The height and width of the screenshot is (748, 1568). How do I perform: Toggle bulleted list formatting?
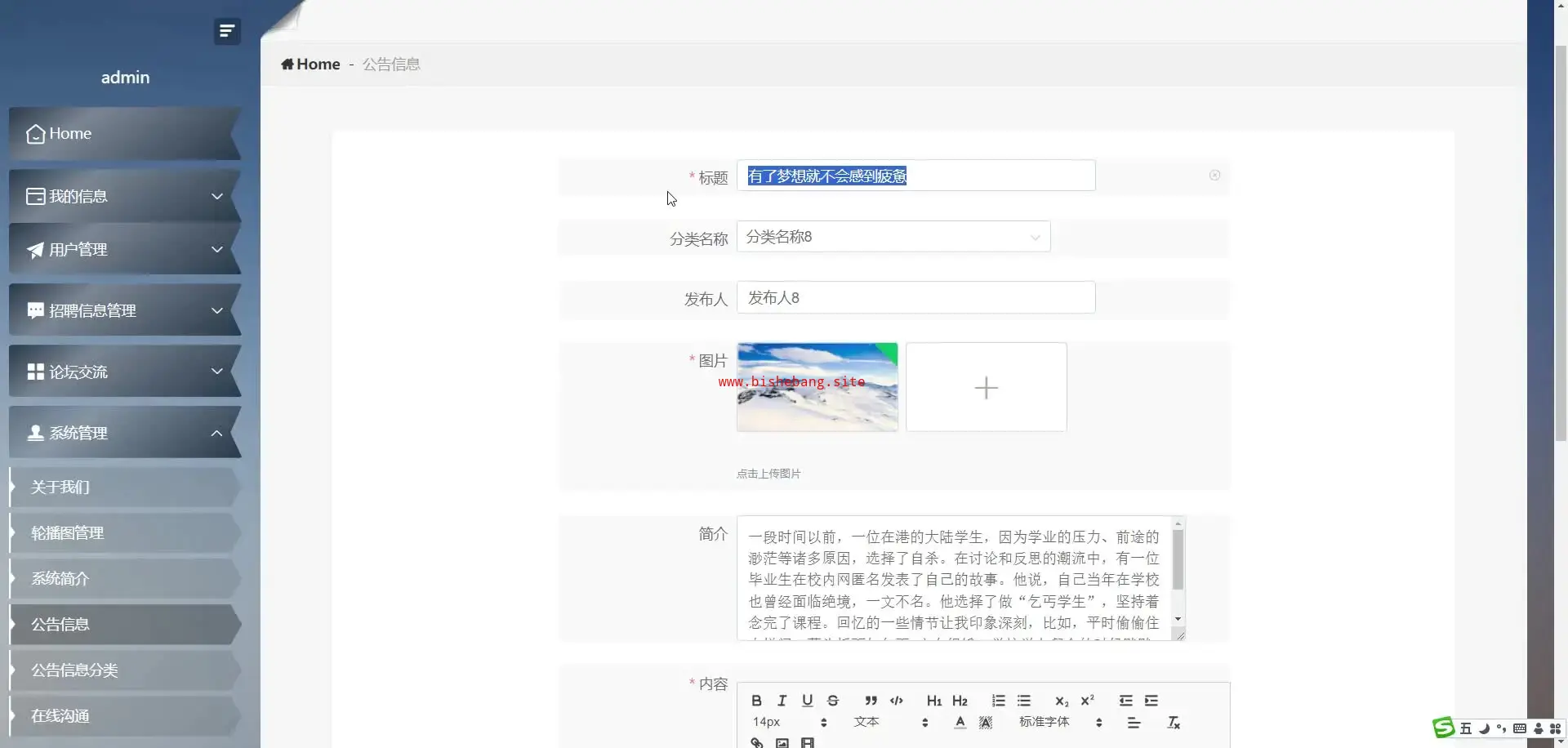1023,701
